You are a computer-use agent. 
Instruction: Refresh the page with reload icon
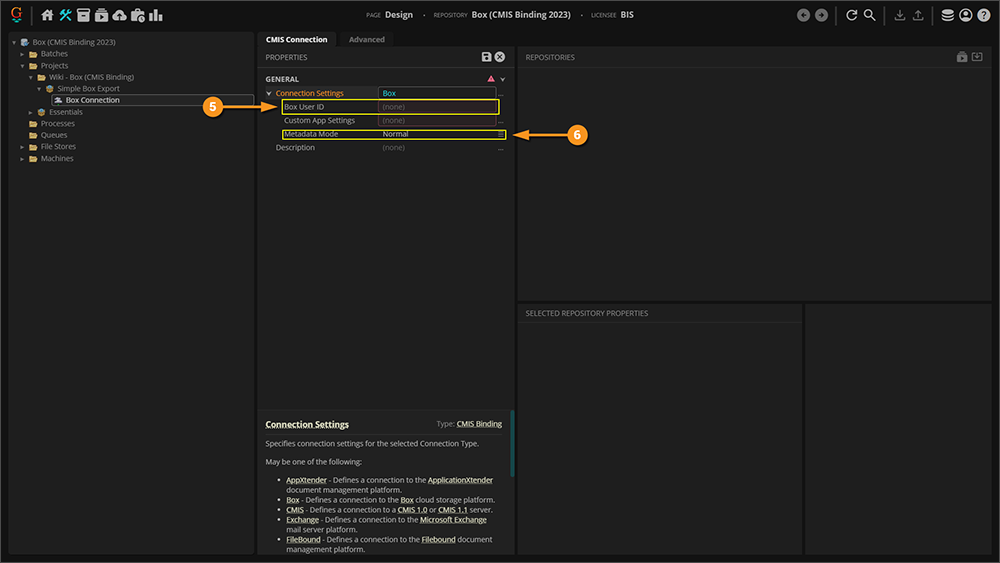click(x=851, y=15)
